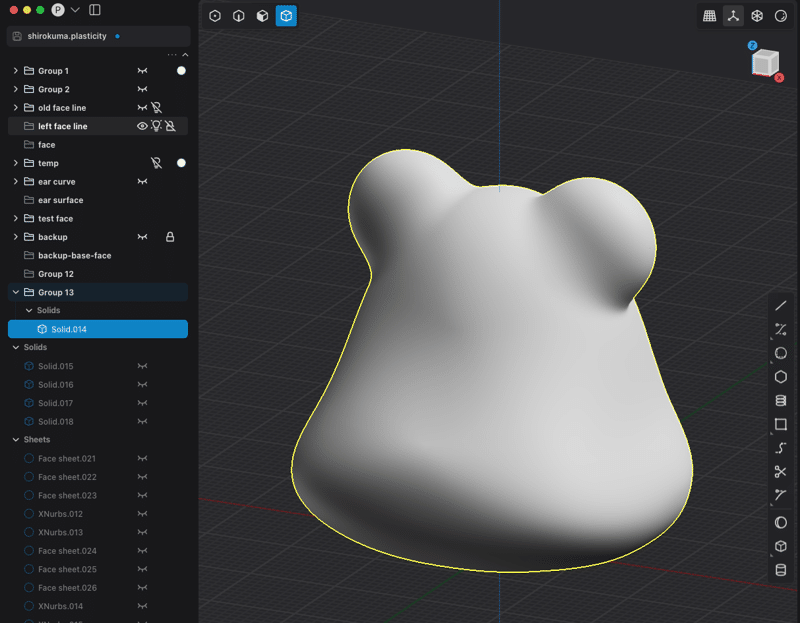800x623 pixels.
Task: Choose the Circle curve tool
Action: (x=780, y=353)
